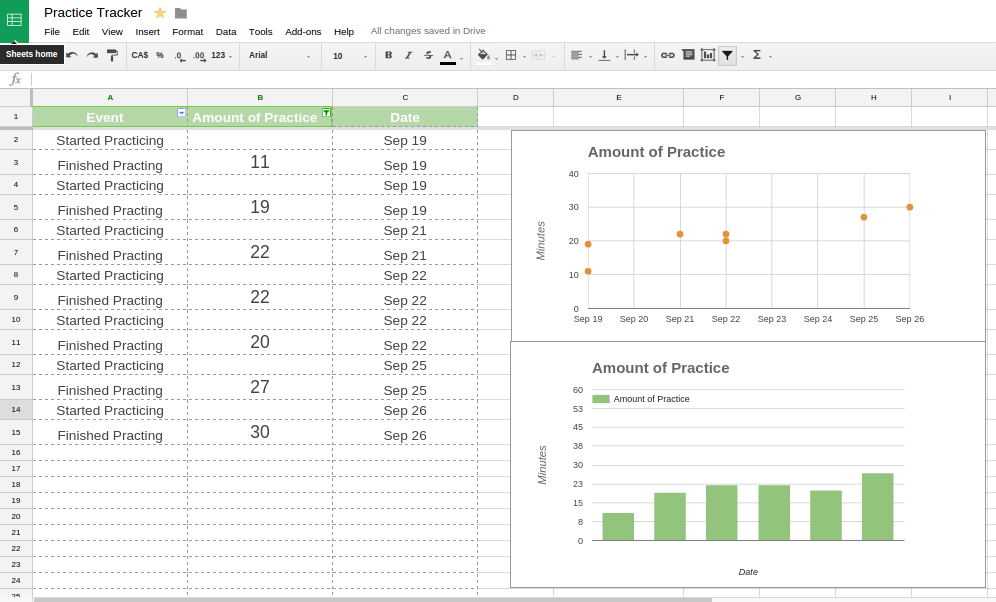Increase decimal places
This screenshot has height=602, width=996.
tap(199, 56)
